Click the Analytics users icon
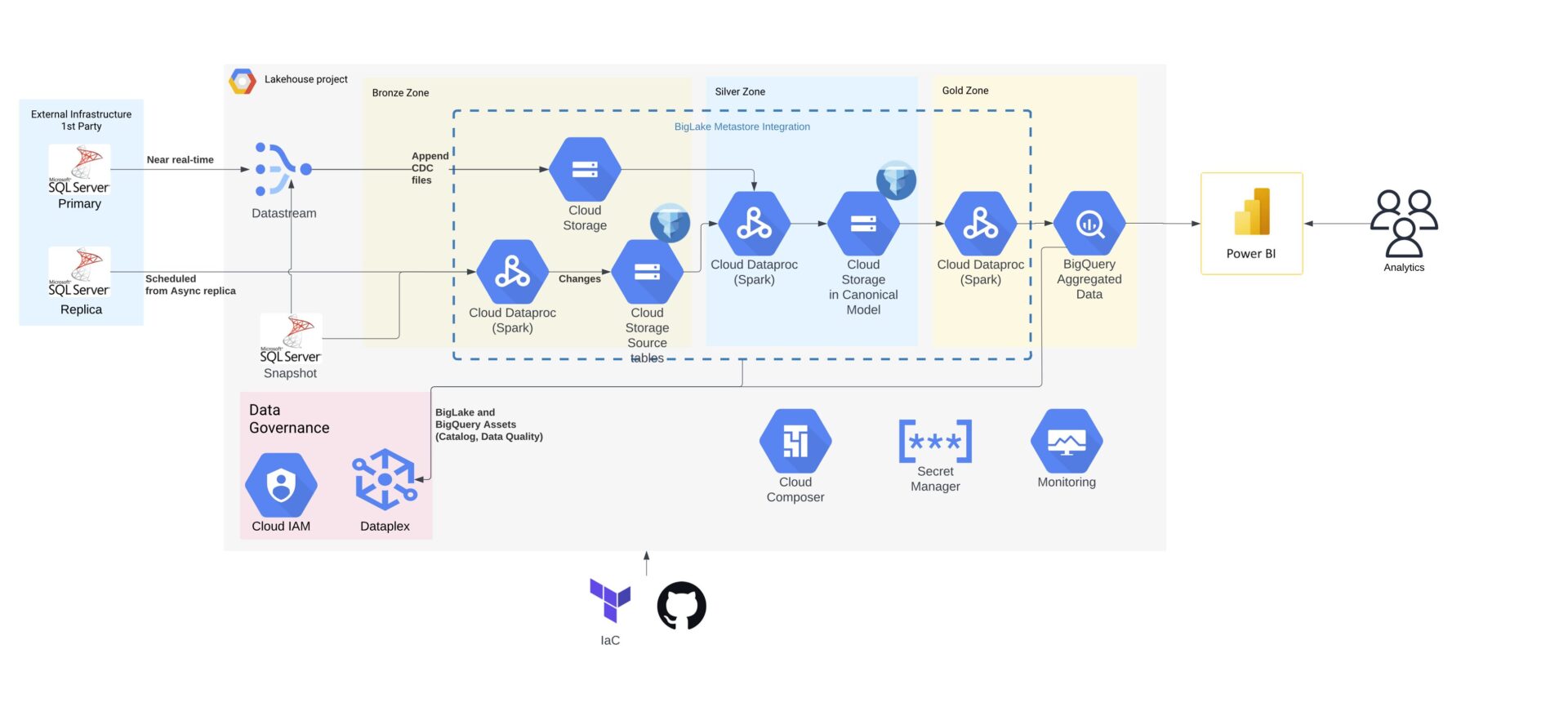 pyautogui.click(x=1403, y=223)
